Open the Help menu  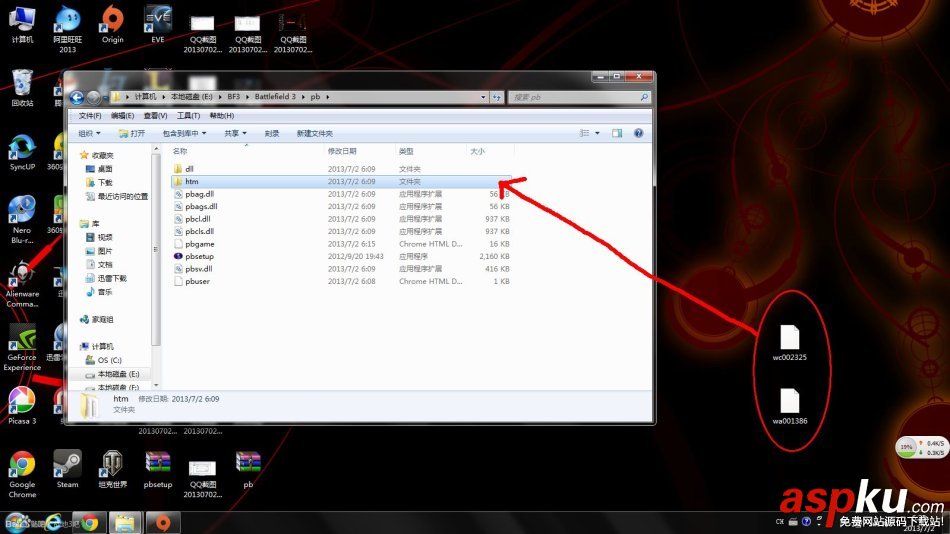[222, 116]
